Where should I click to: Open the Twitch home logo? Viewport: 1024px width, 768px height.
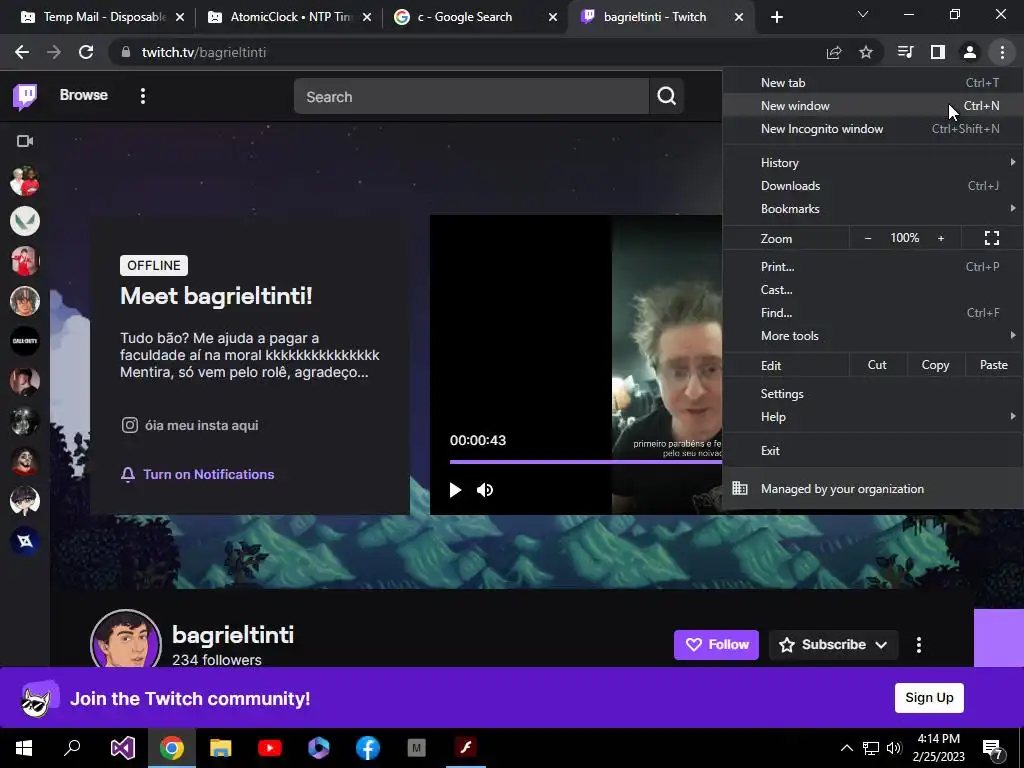[25, 97]
